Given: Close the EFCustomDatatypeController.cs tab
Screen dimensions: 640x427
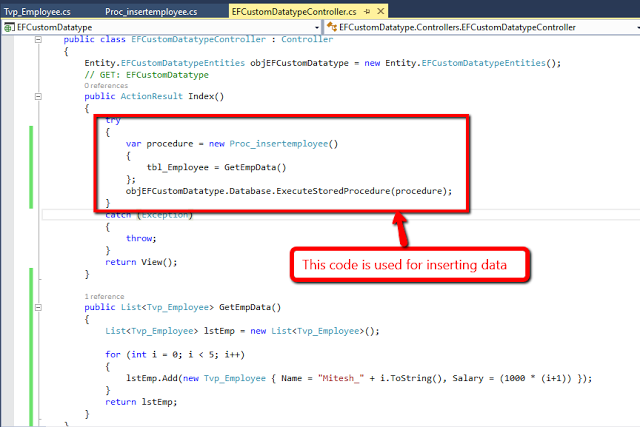Looking at the screenshot, I should point(381,11).
